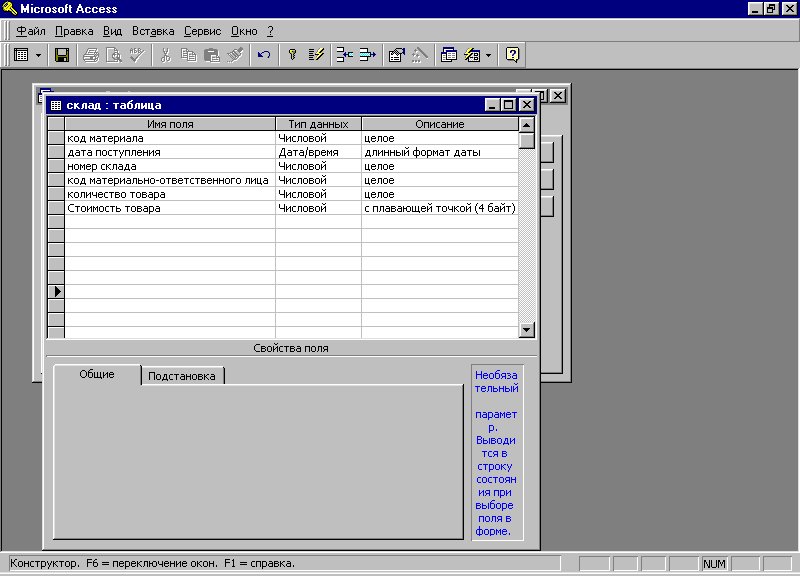Open Print Preview icon
800x576 pixels.
pos(114,55)
